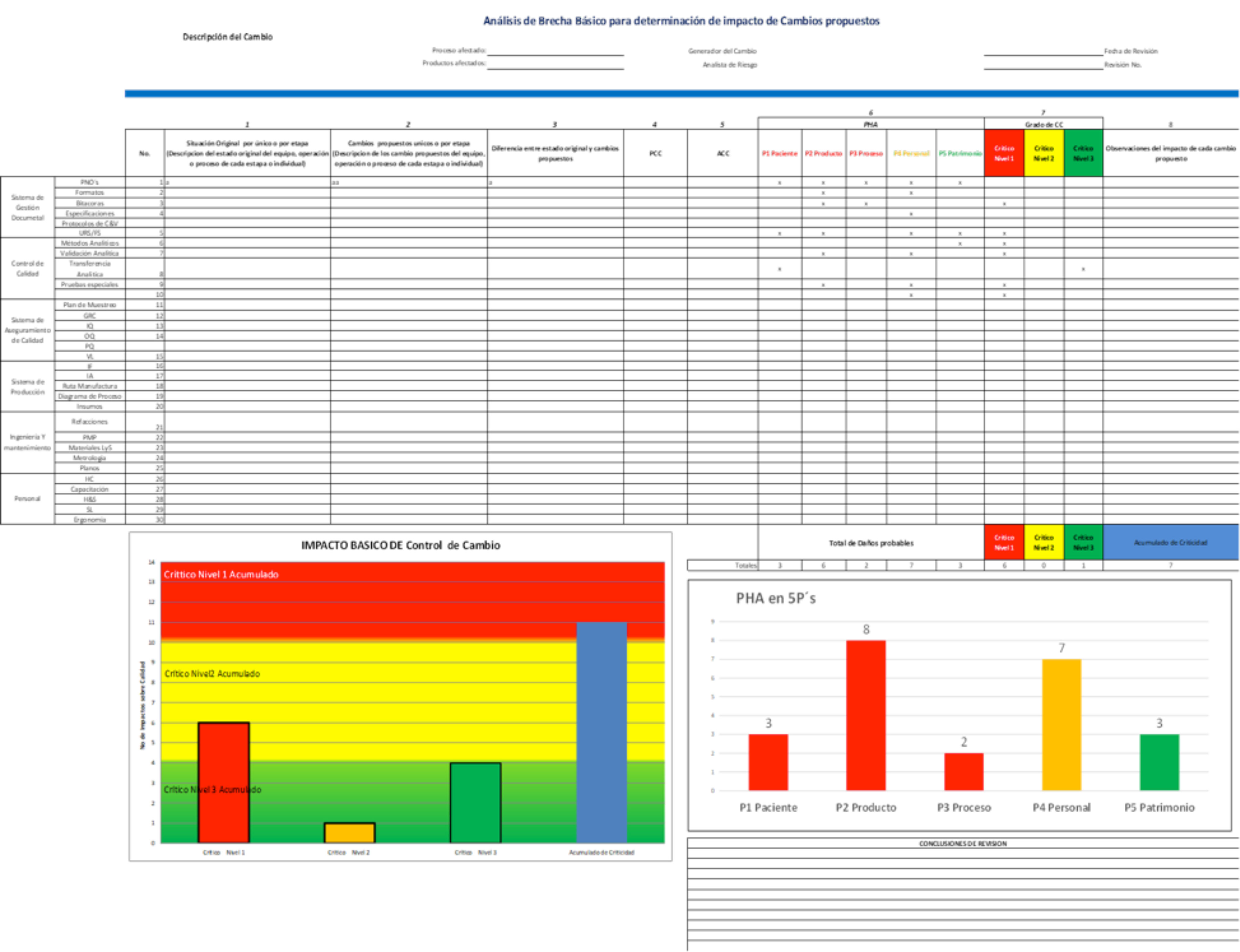Click the yellow Crítico Nivel 2 column header
This screenshot has width=1240, height=952.
click(x=1043, y=153)
